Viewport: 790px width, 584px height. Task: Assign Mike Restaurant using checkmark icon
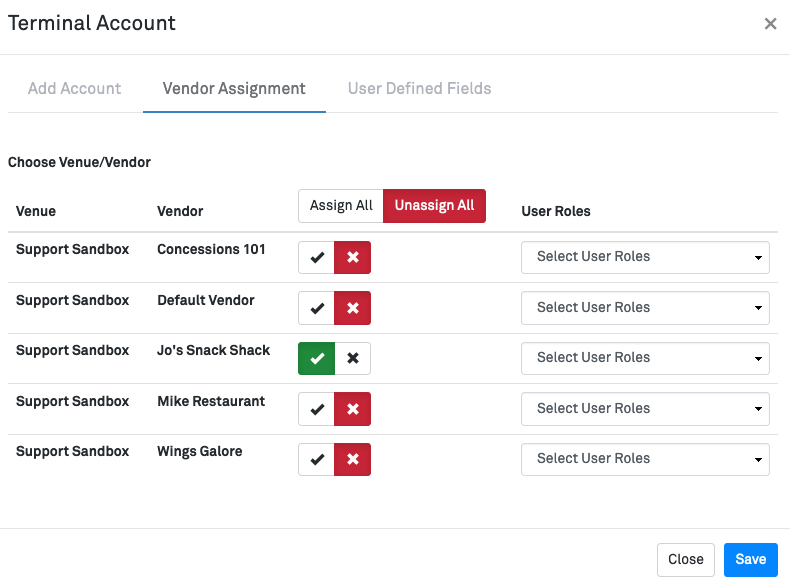click(x=317, y=409)
